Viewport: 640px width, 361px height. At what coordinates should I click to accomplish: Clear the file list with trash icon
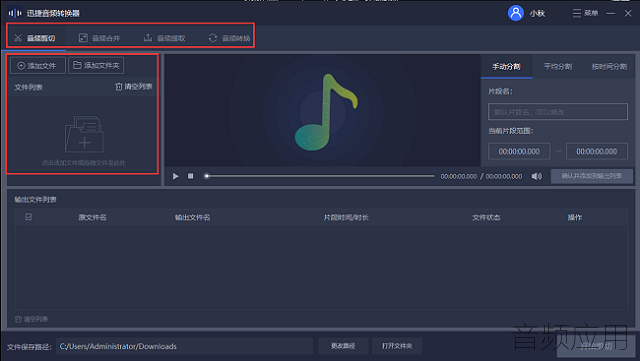134,87
